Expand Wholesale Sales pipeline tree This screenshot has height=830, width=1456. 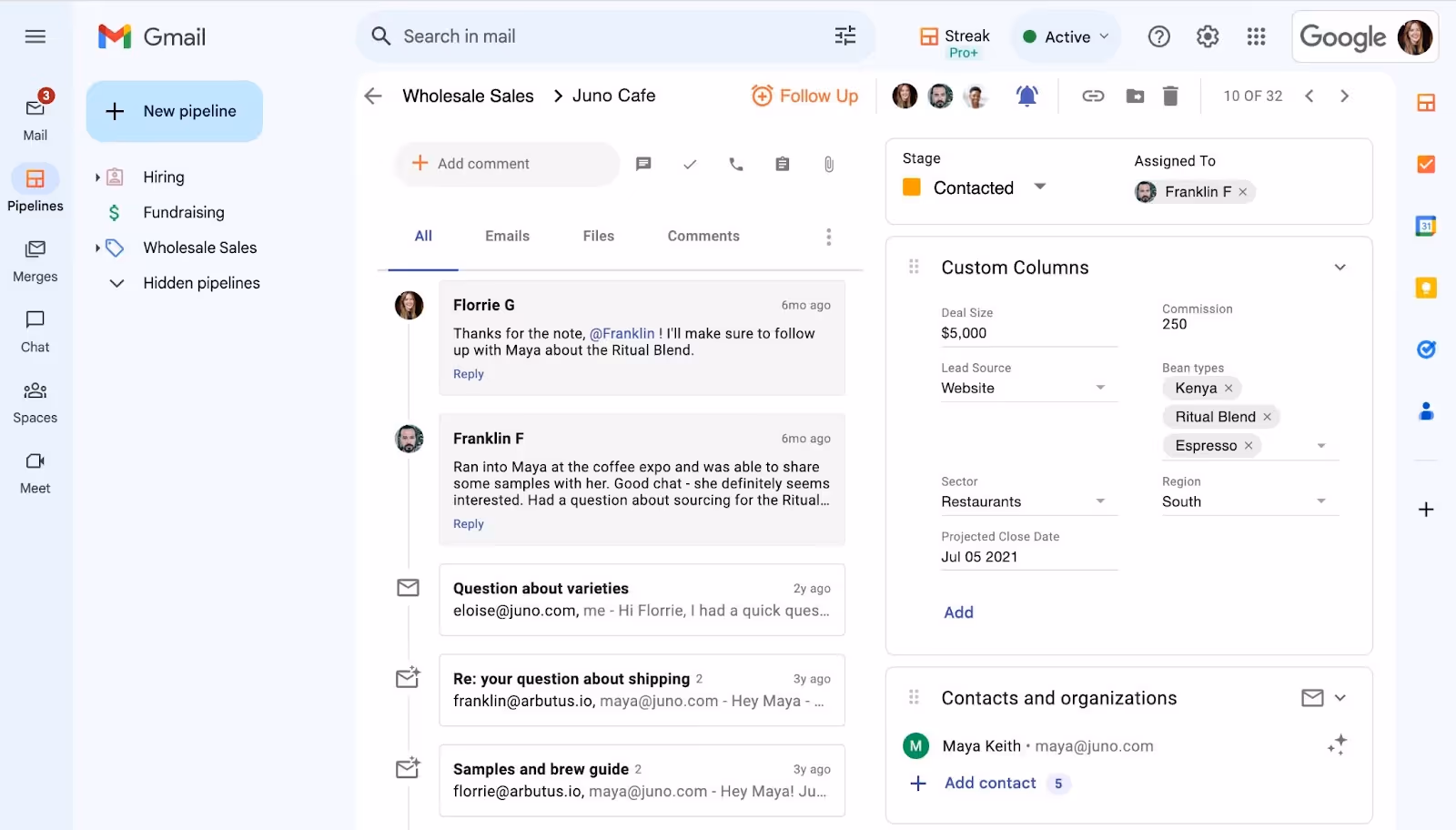97,248
